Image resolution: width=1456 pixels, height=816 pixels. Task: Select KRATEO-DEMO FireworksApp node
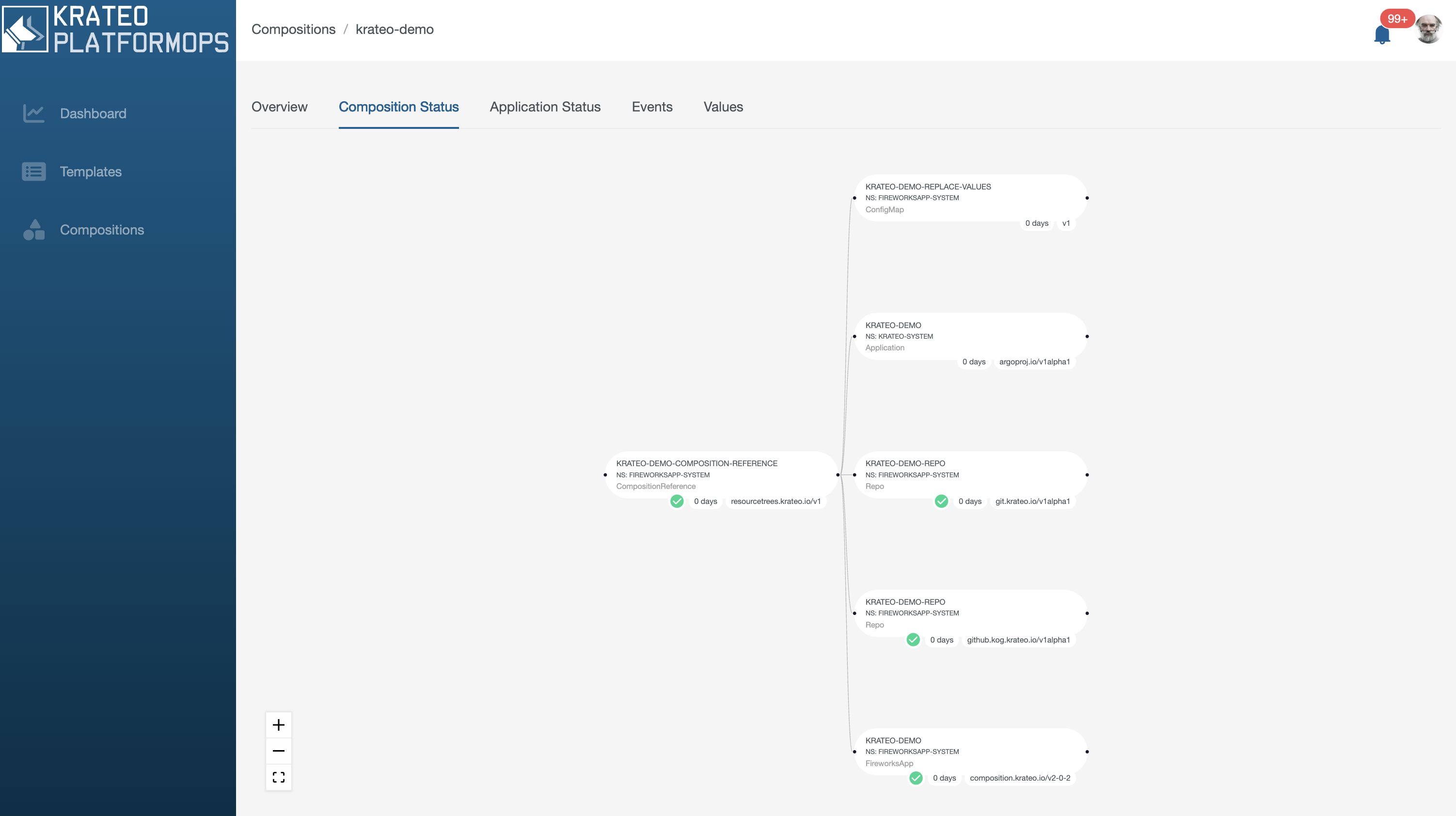coord(970,752)
